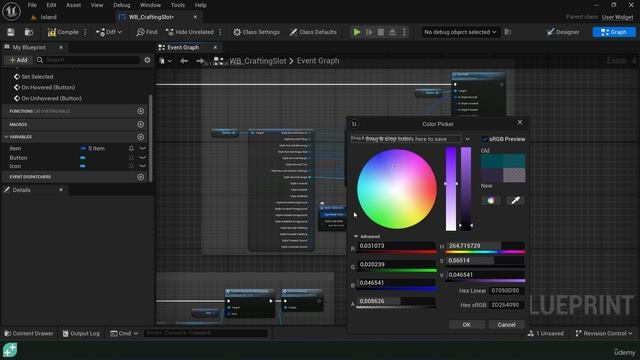Open the debug object selector dropdown
The height and width of the screenshot is (360, 640).
[x=460, y=32]
